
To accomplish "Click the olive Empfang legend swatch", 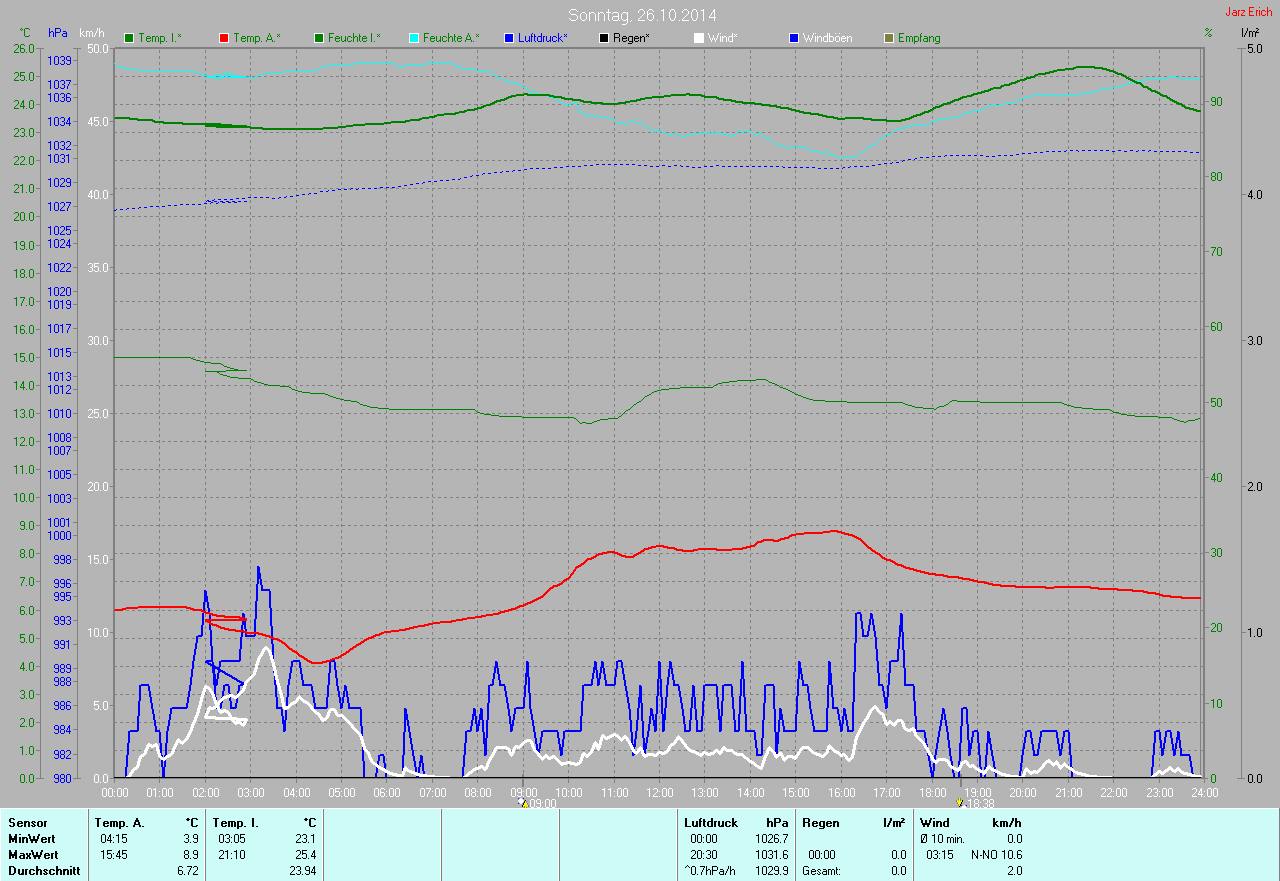I will coord(889,38).
